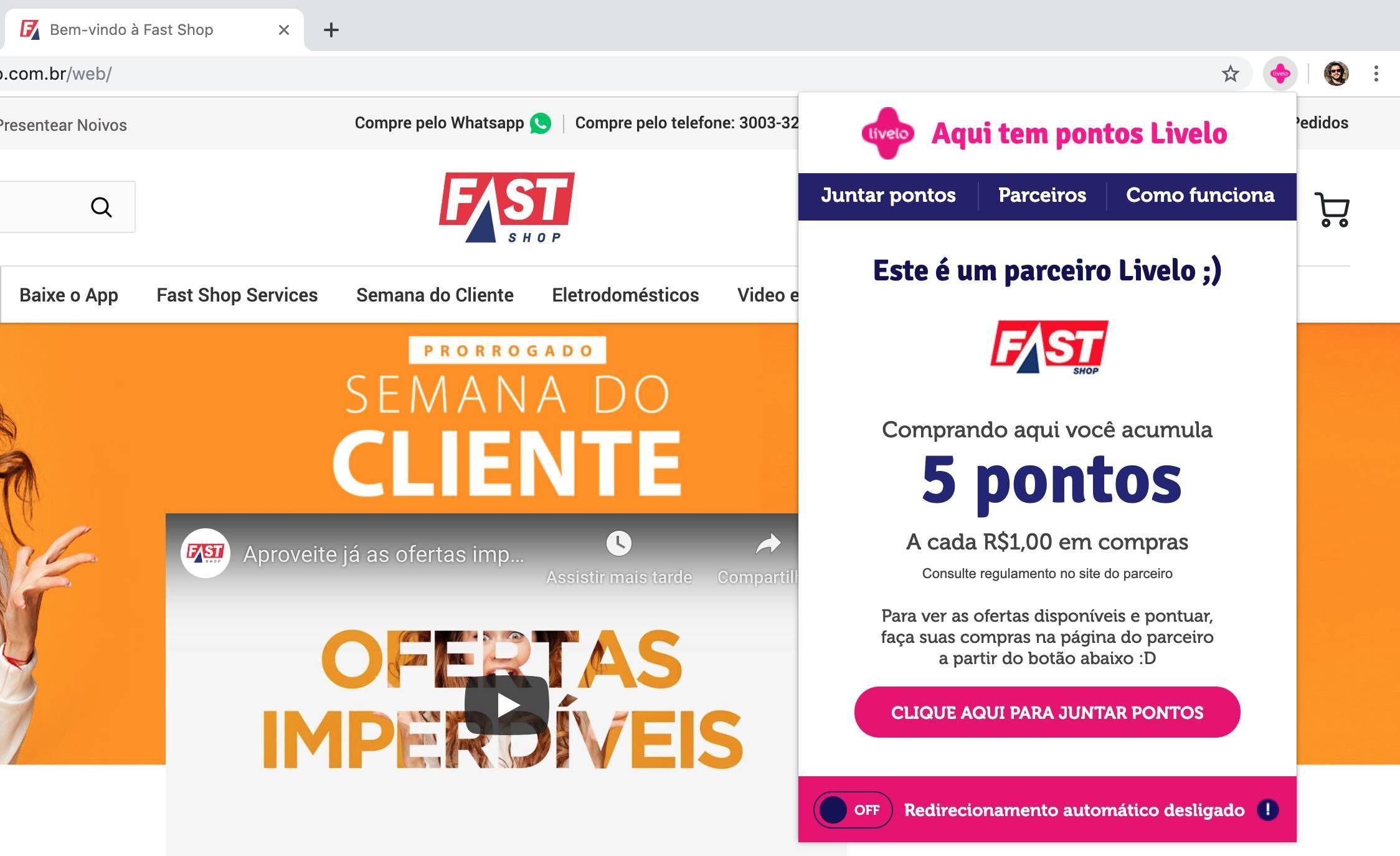Click the Semana do Cliente link
This screenshot has height=856, width=1400.
435,295
